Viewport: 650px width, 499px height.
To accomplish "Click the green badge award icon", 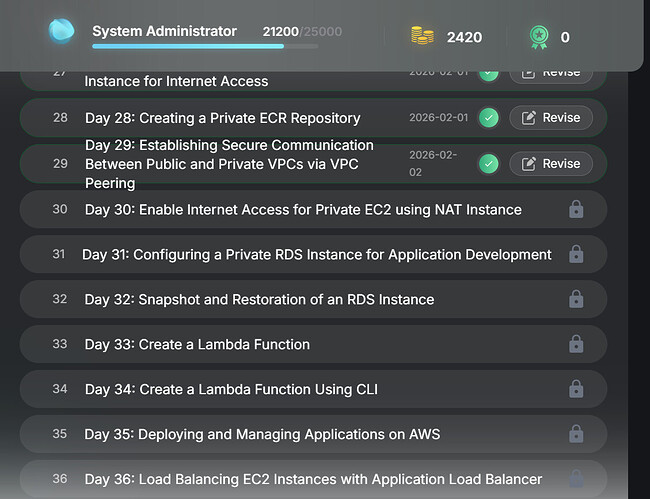I will 539,37.
